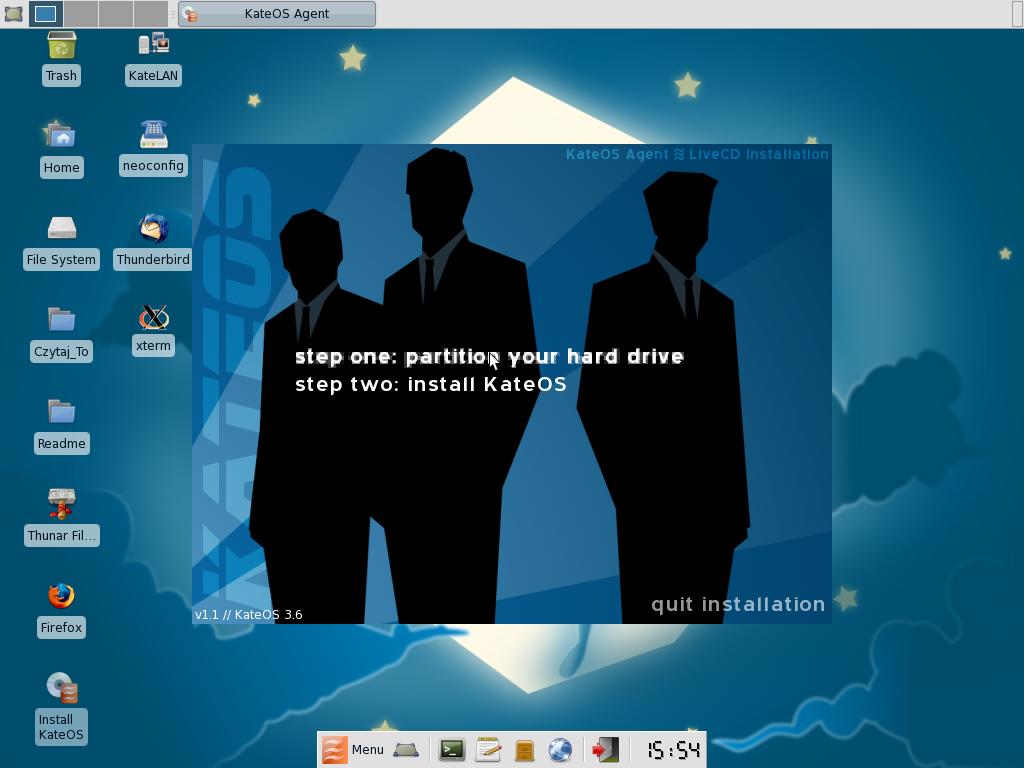Open the Menu button in bottom panel

coord(353,749)
